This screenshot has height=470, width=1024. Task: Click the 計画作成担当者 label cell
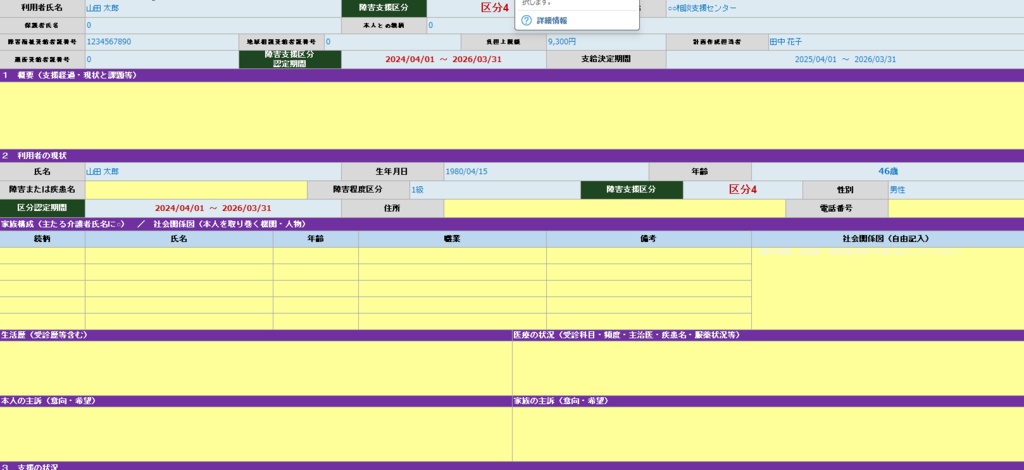[x=717, y=42]
